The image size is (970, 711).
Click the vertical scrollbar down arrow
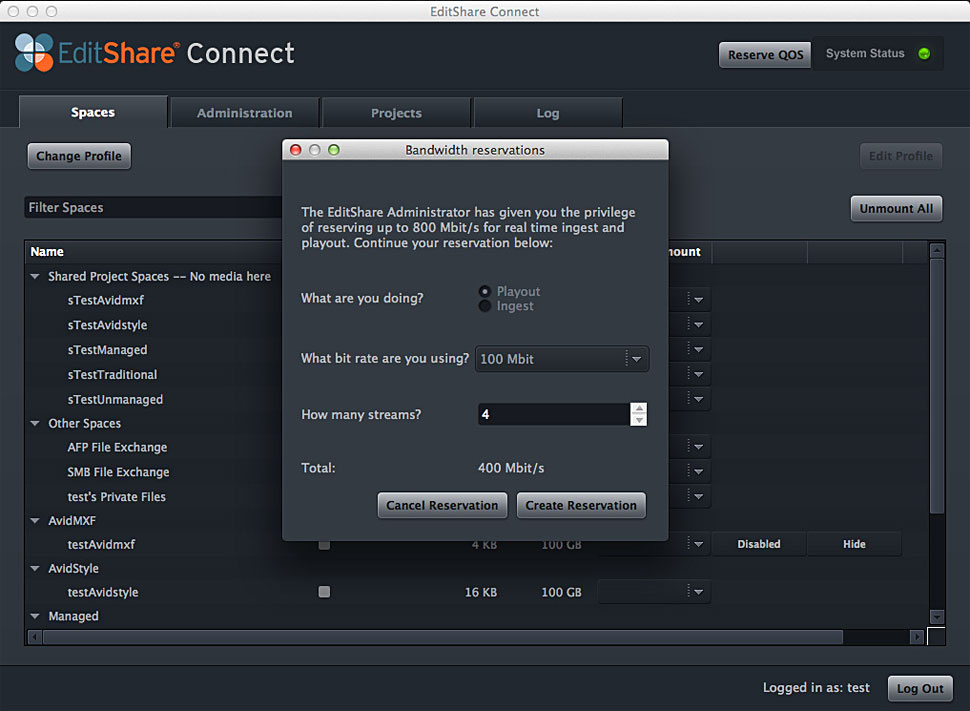937,616
